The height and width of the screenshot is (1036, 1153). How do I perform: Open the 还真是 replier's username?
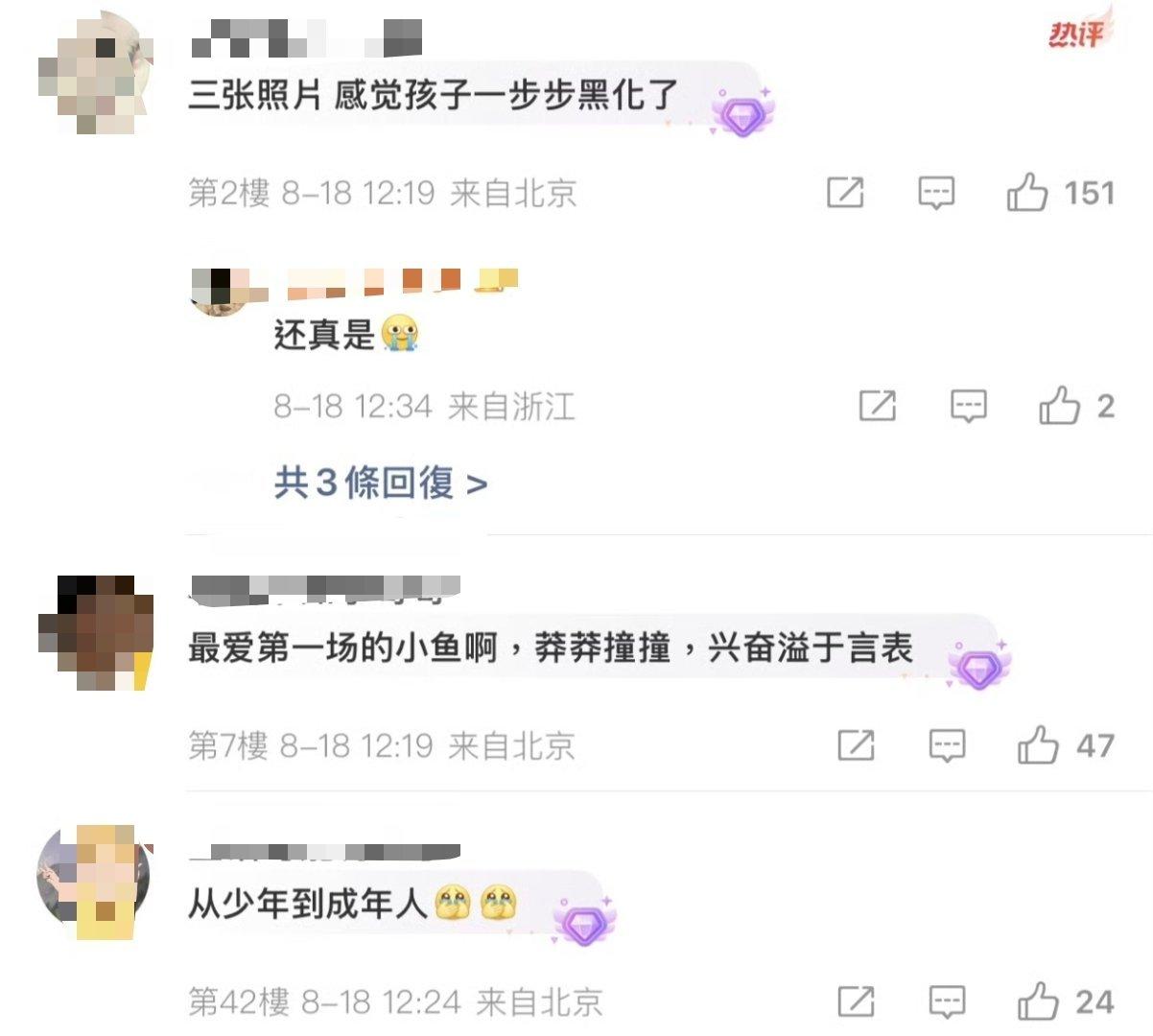(403, 279)
